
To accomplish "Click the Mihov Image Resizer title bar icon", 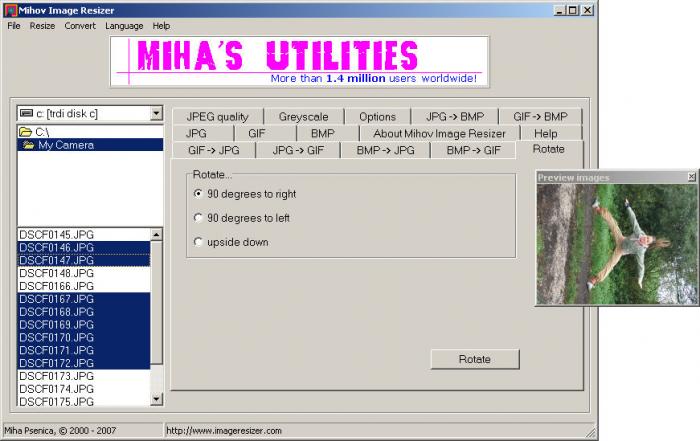I will point(10,10).
